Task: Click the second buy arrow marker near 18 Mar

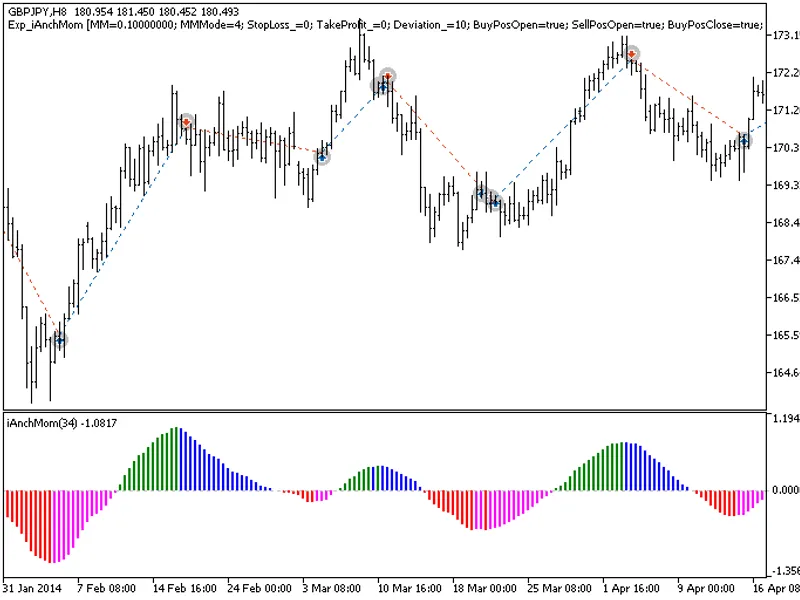Action: click(494, 203)
